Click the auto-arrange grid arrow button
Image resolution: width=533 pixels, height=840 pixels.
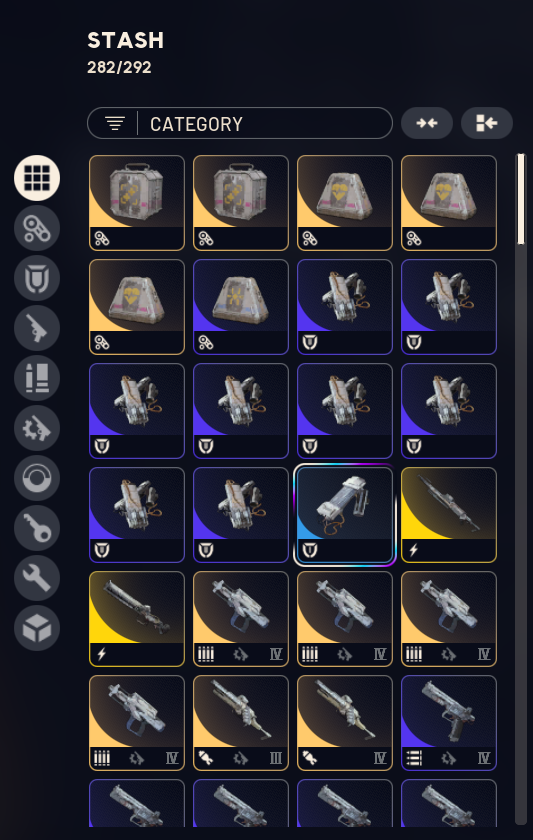(x=487, y=123)
